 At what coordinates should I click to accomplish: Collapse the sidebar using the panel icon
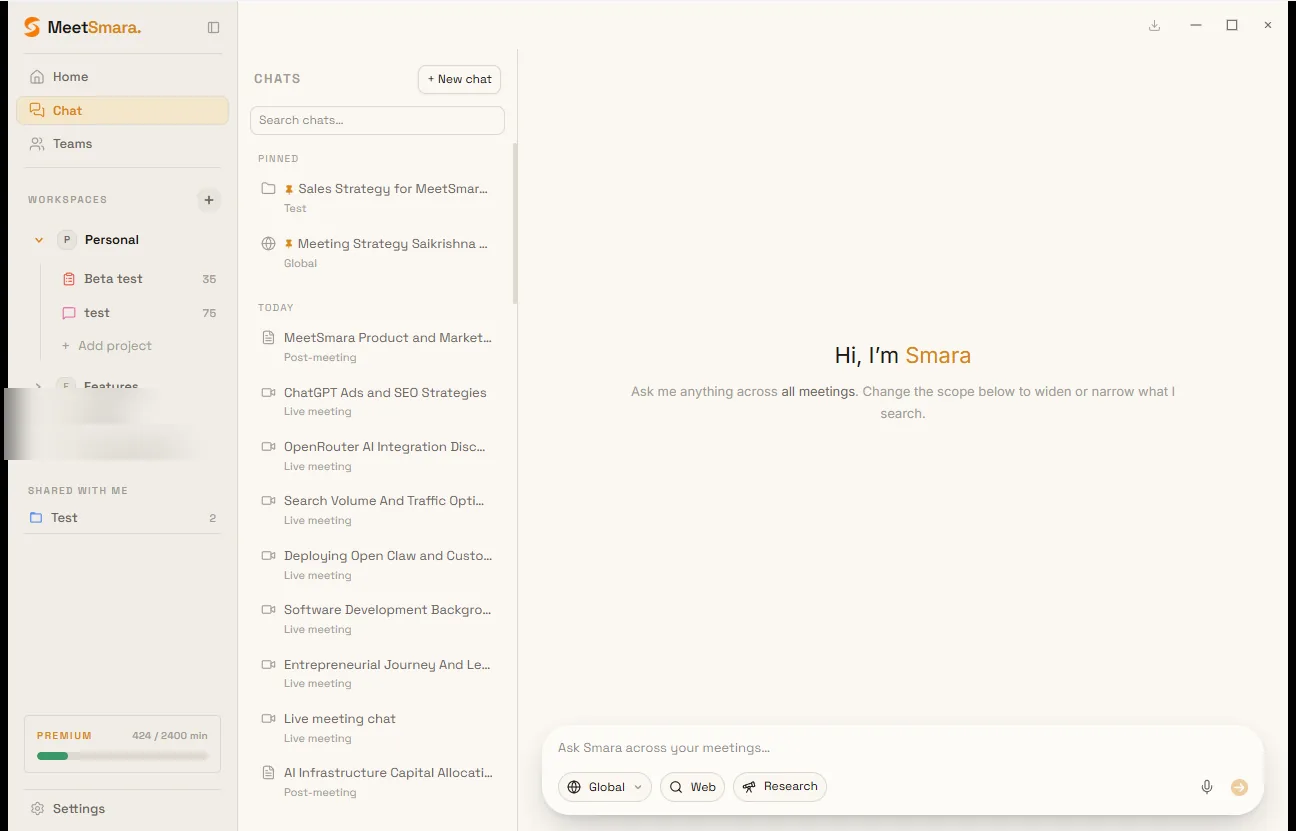pos(213,28)
